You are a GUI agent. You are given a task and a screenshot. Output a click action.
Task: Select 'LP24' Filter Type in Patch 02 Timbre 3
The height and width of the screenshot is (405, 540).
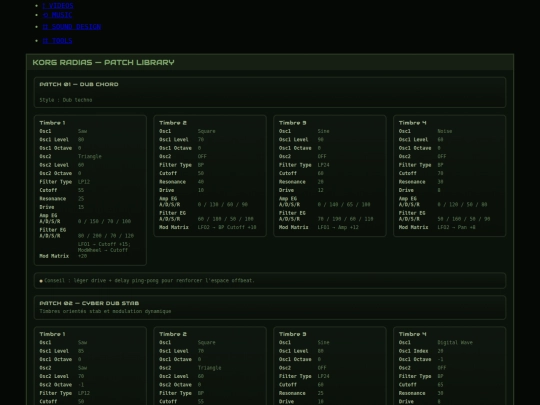click(323, 376)
